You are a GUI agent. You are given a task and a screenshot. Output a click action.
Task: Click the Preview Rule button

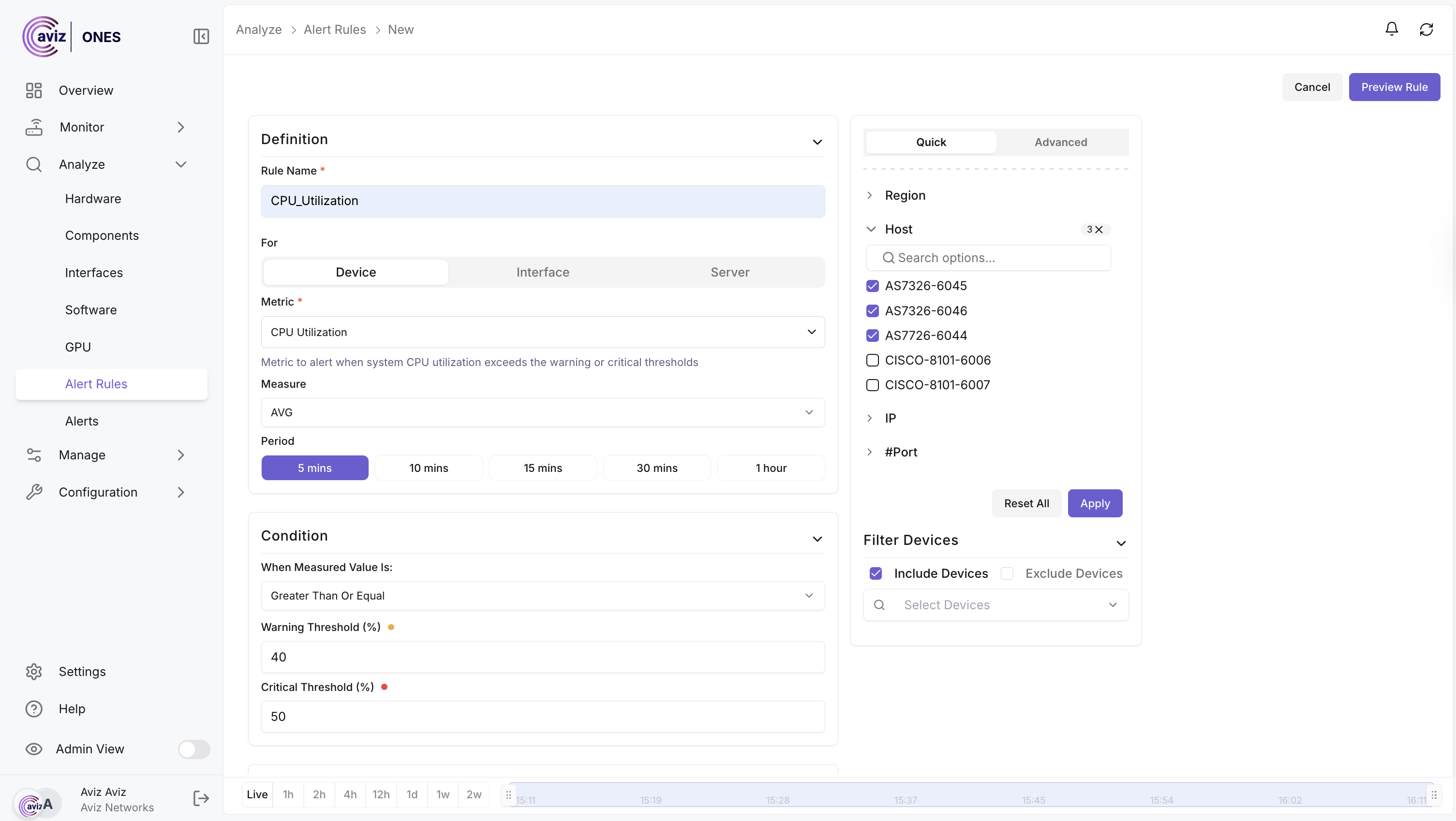pos(1394,87)
